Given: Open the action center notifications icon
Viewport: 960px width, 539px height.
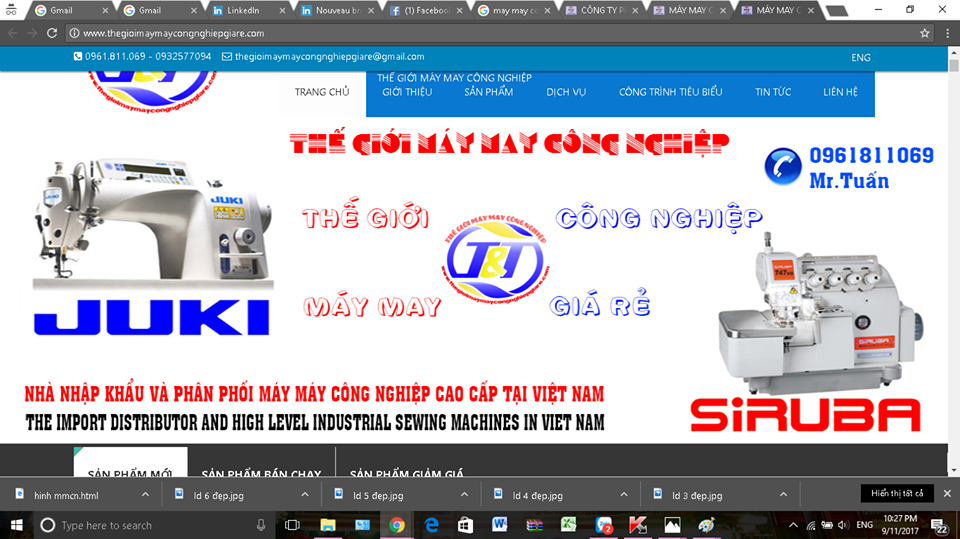Looking at the screenshot, I should [x=939, y=525].
